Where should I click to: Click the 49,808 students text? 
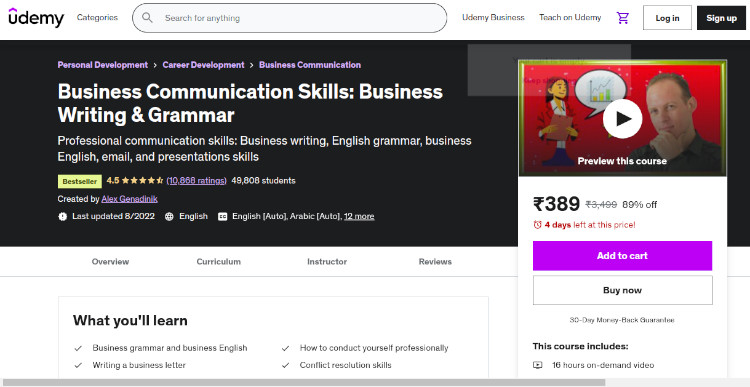coord(264,181)
